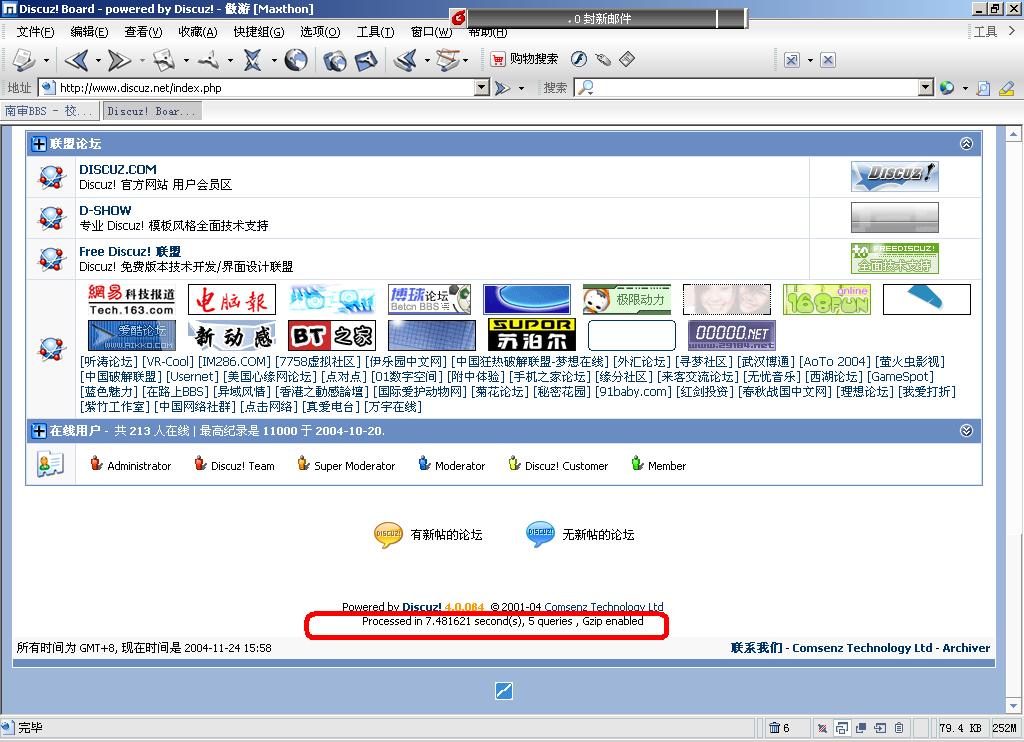The image size is (1024, 742).
Task: Collapse the 联盟论坛 section via chevron
Action: click(x=967, y=144)
